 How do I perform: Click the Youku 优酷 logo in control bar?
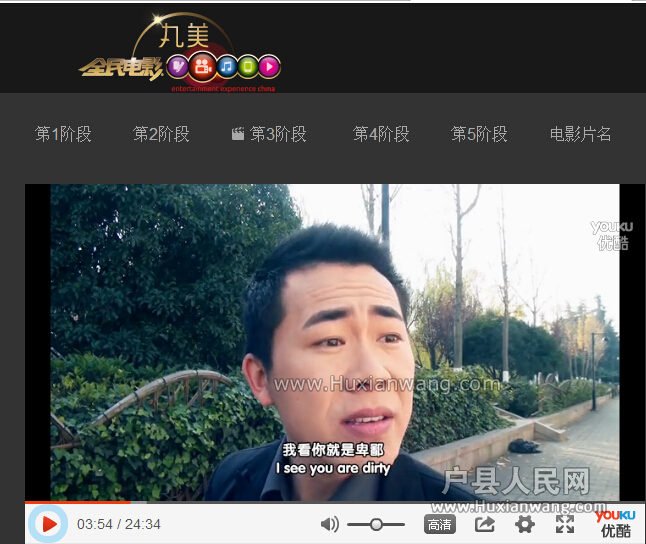coord(616,523)
